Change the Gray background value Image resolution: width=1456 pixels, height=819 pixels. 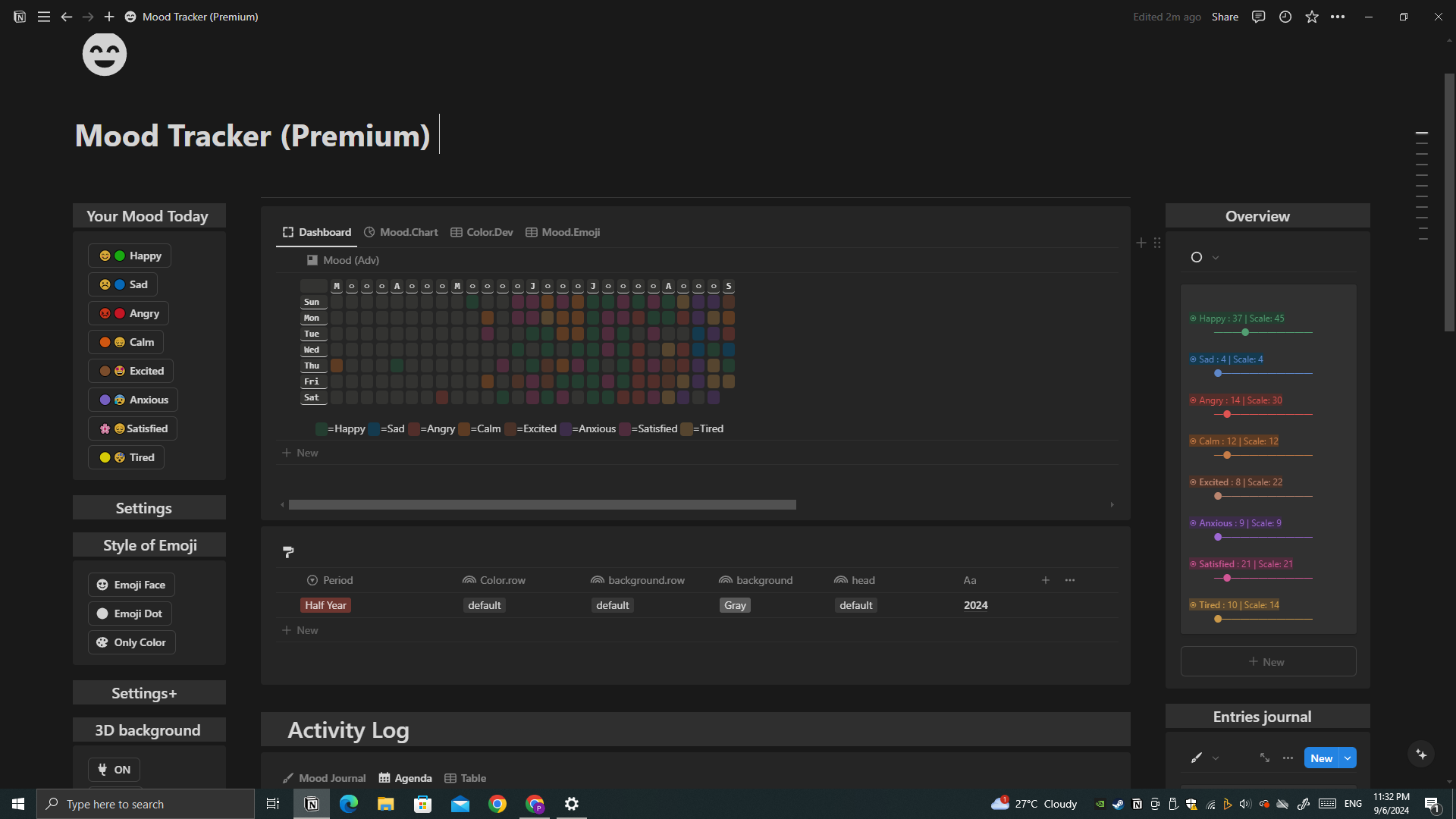(735, 605)
